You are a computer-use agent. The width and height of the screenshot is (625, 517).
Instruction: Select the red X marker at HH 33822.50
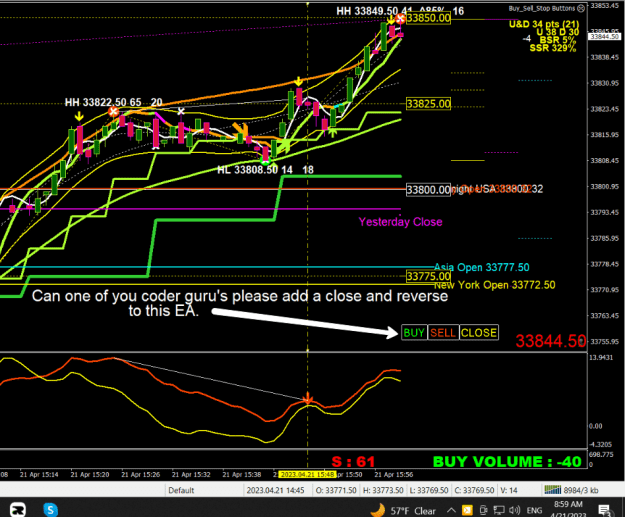click(114, 112)
